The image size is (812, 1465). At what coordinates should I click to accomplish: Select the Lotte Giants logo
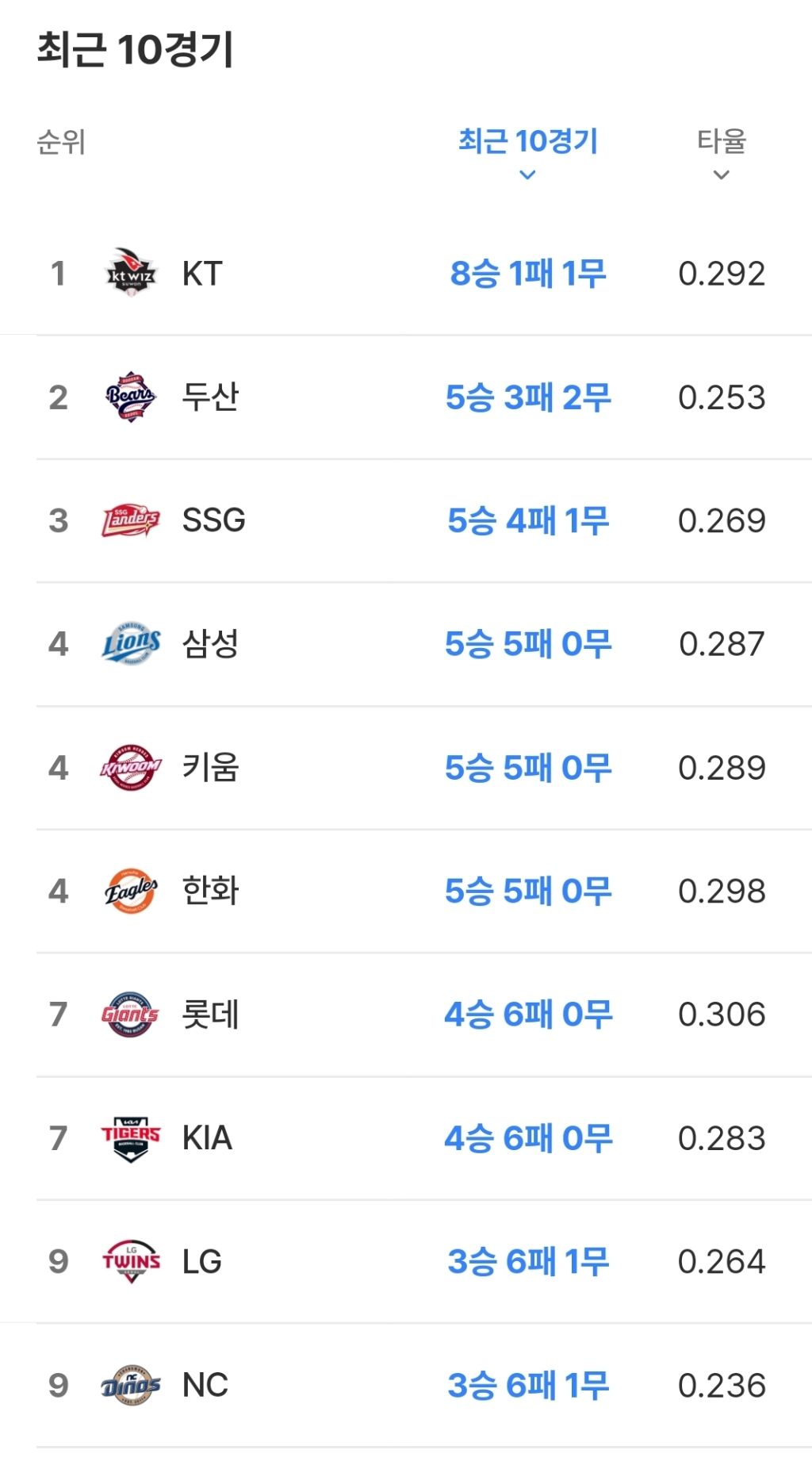[132, 1014]
